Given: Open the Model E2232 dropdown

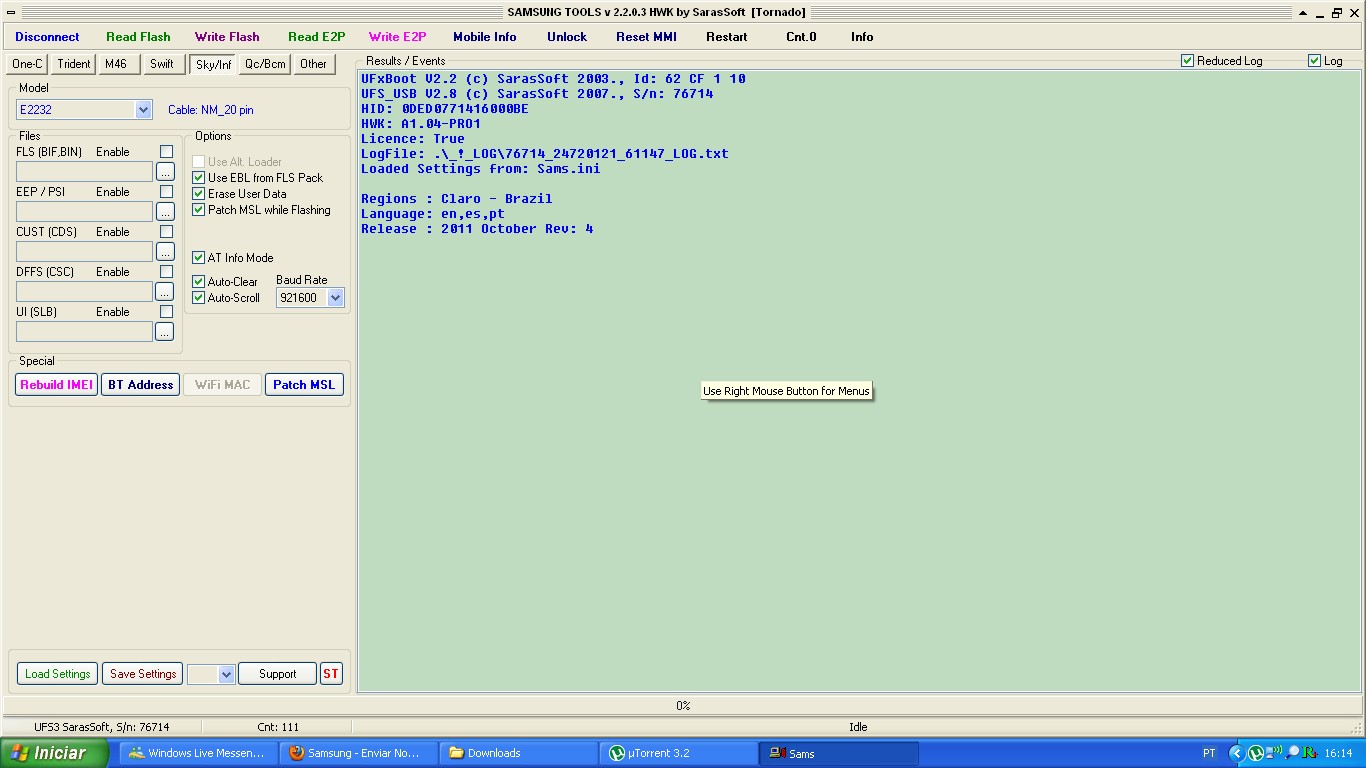Looking at the screenshot, I should [x=143, y=110].
